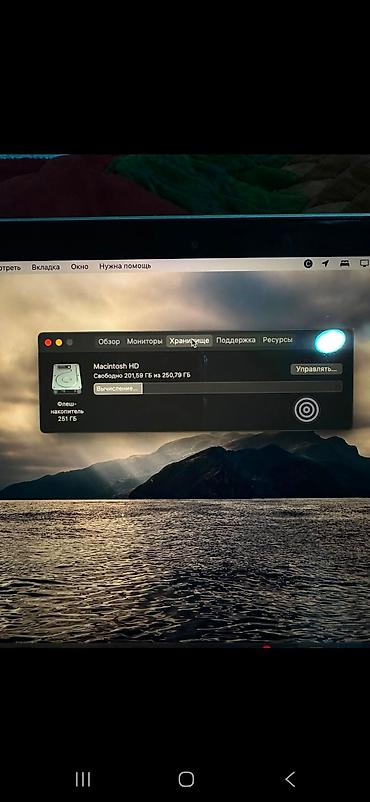Tap the Android home button
370x802 pixels.
[186, 779]
